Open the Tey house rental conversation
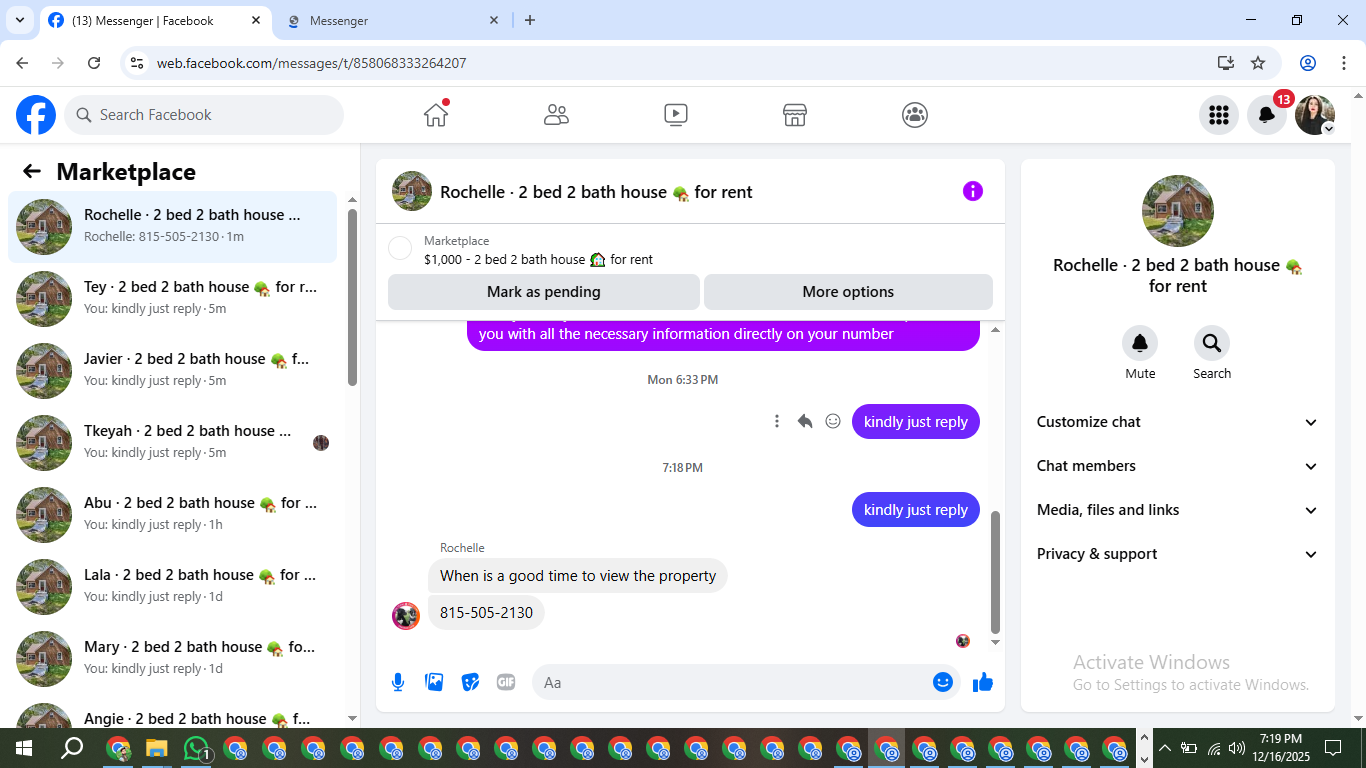Viewport: 1366px width, 768px height. [x=173, y=299]
